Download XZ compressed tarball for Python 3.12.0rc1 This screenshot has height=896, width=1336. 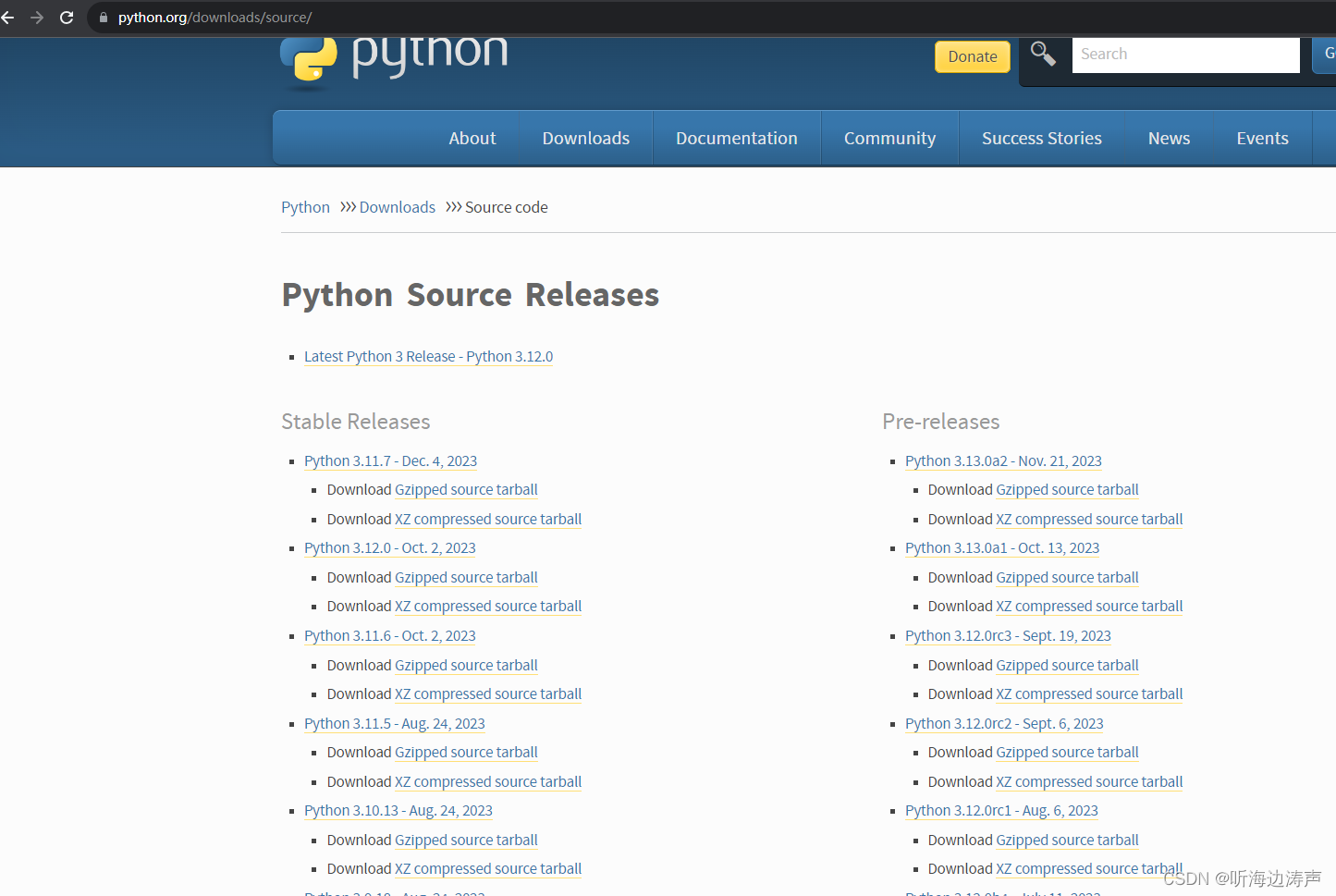[1089, 868]
